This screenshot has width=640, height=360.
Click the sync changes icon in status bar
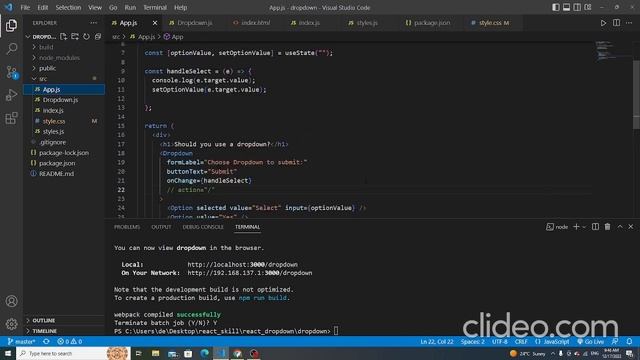click(46, 341)
